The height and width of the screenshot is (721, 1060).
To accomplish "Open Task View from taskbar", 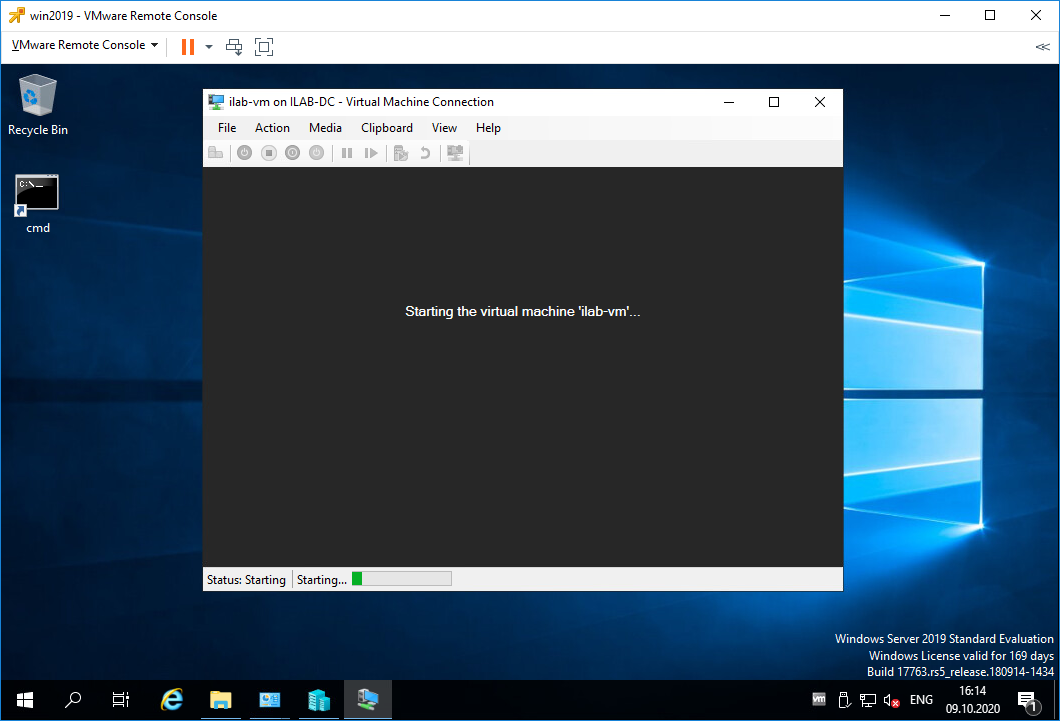I will click(120, 700).
